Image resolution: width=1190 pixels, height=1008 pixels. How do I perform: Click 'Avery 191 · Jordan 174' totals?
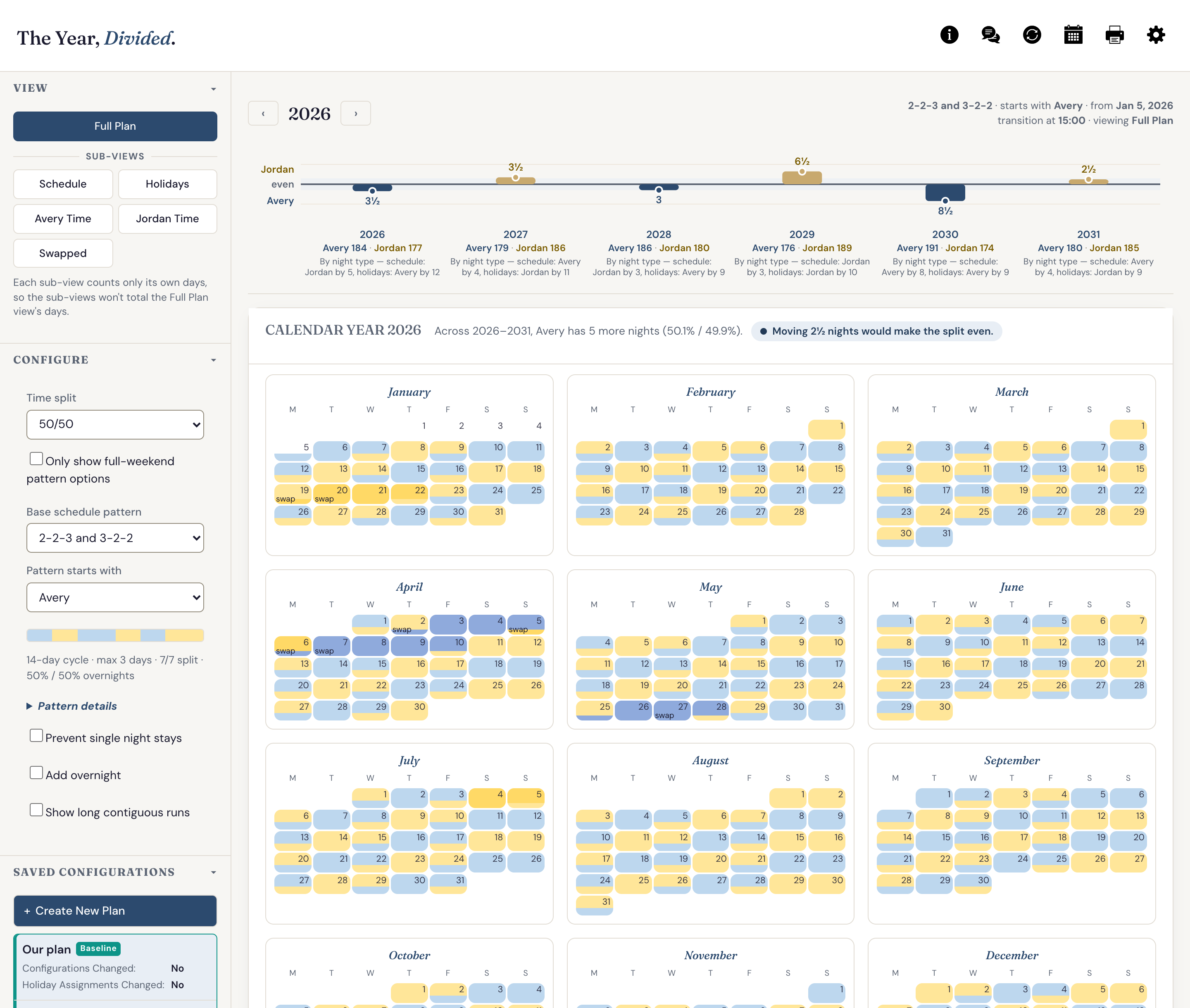tap(945, 248)
